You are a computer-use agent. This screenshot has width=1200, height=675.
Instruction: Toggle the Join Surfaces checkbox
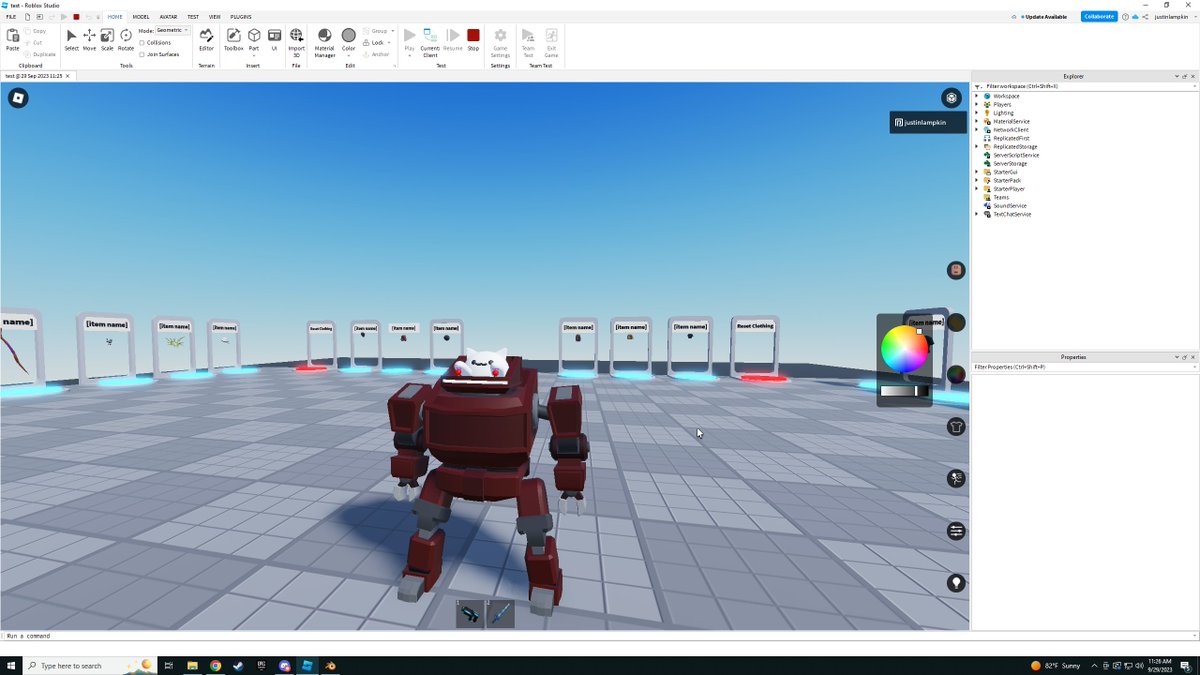tap(142, 54)
